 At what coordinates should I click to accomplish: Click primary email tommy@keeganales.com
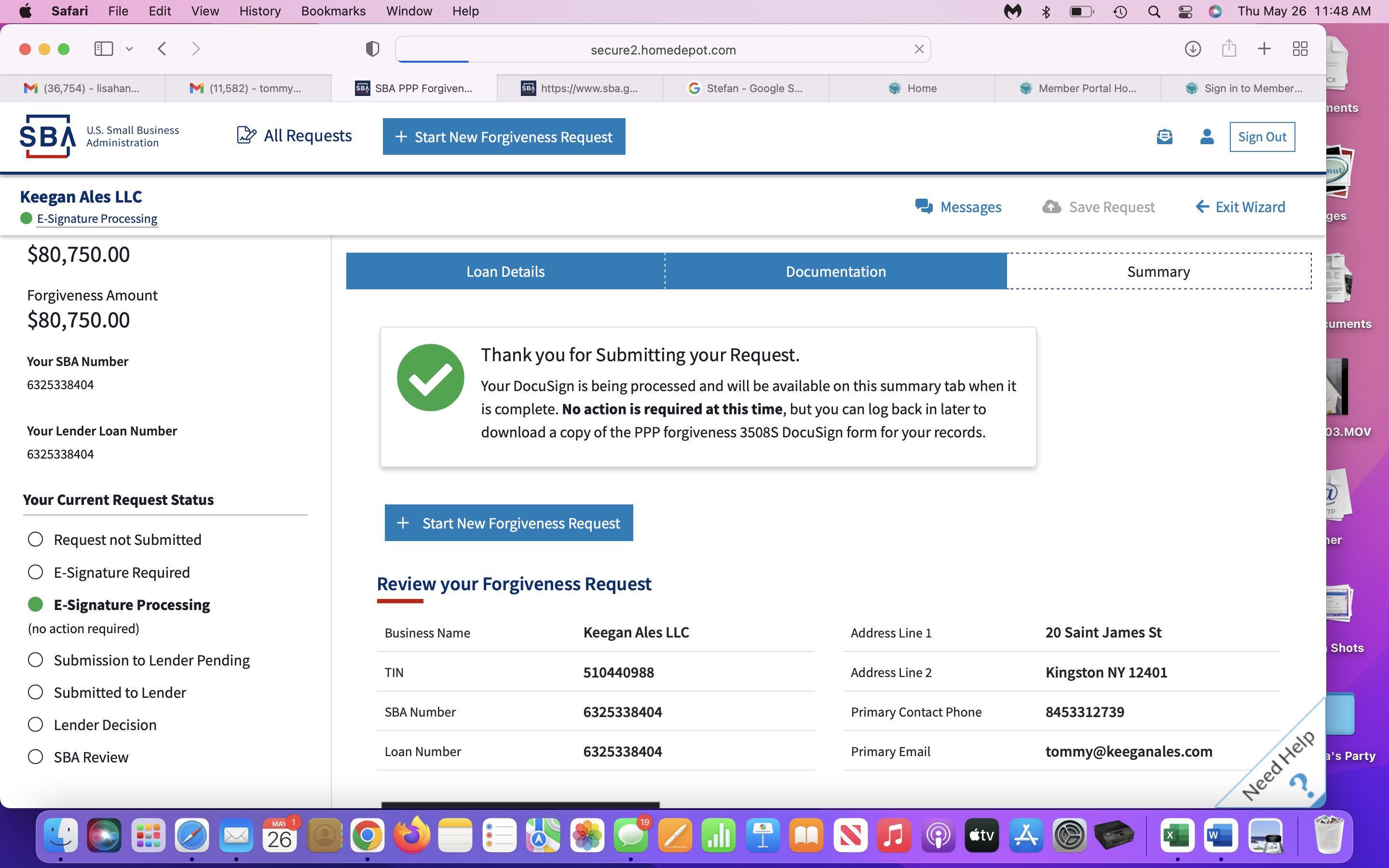(1129, 751)
